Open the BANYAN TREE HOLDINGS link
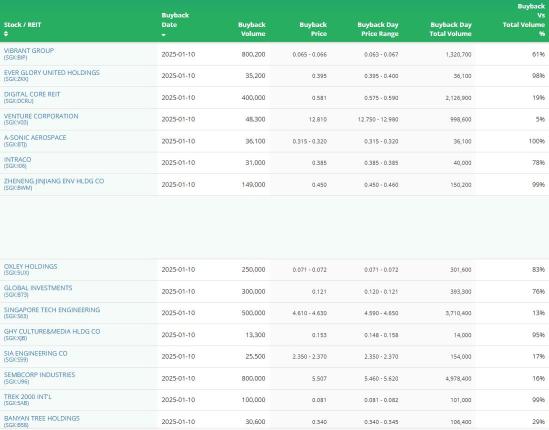The width and height of the screenshot is (549, 430). click(x=42, y=418)
